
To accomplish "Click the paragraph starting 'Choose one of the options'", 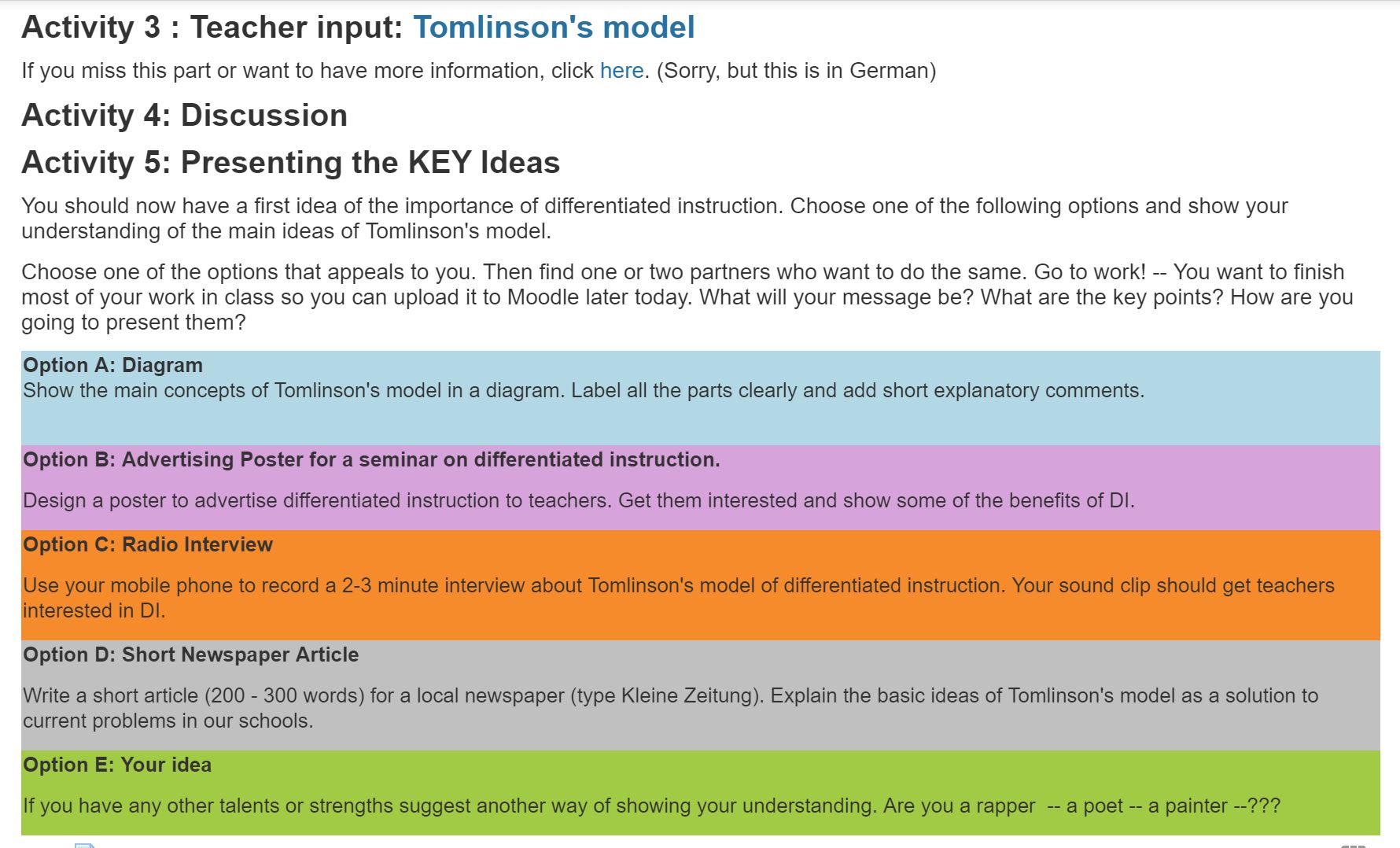I will pos(687,297).
